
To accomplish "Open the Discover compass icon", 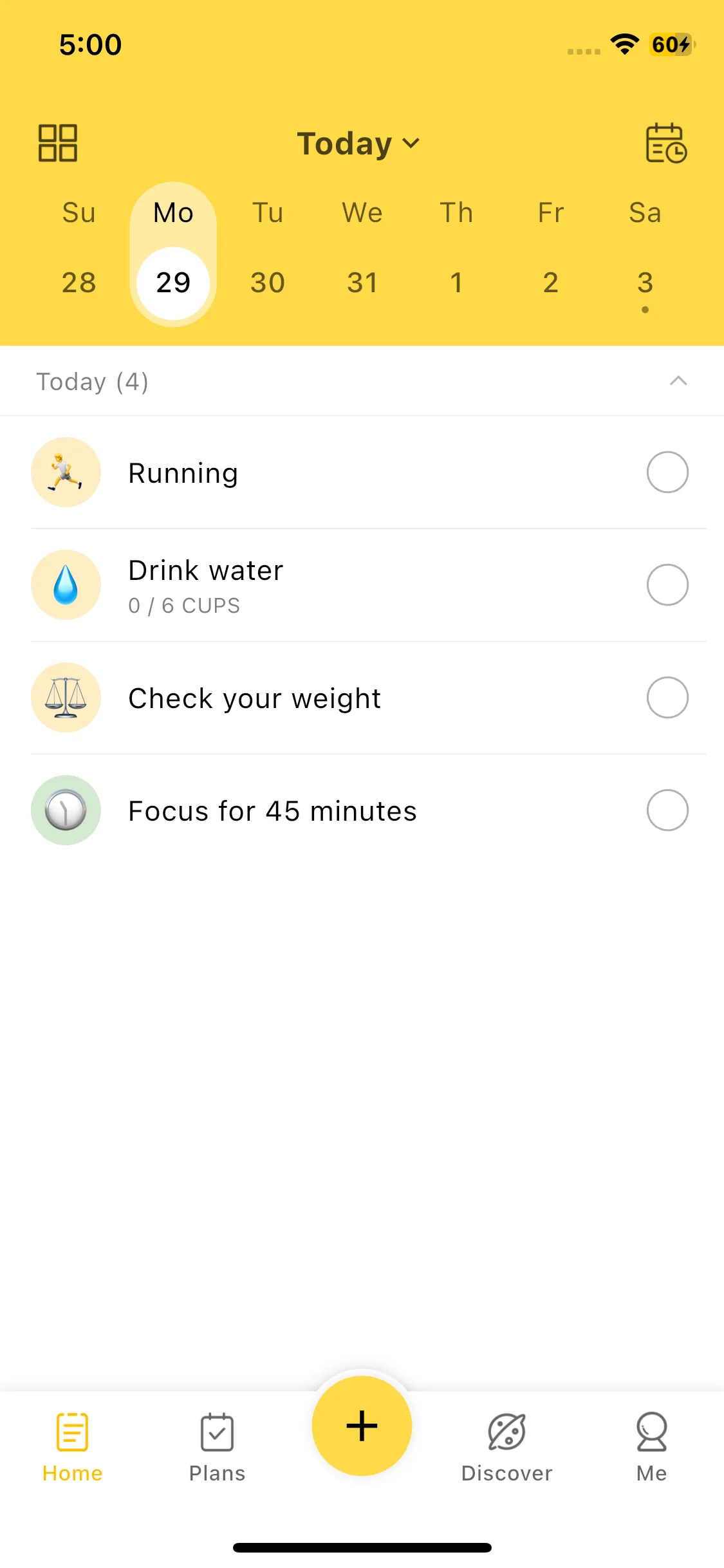I will [x=506, y=1433].
